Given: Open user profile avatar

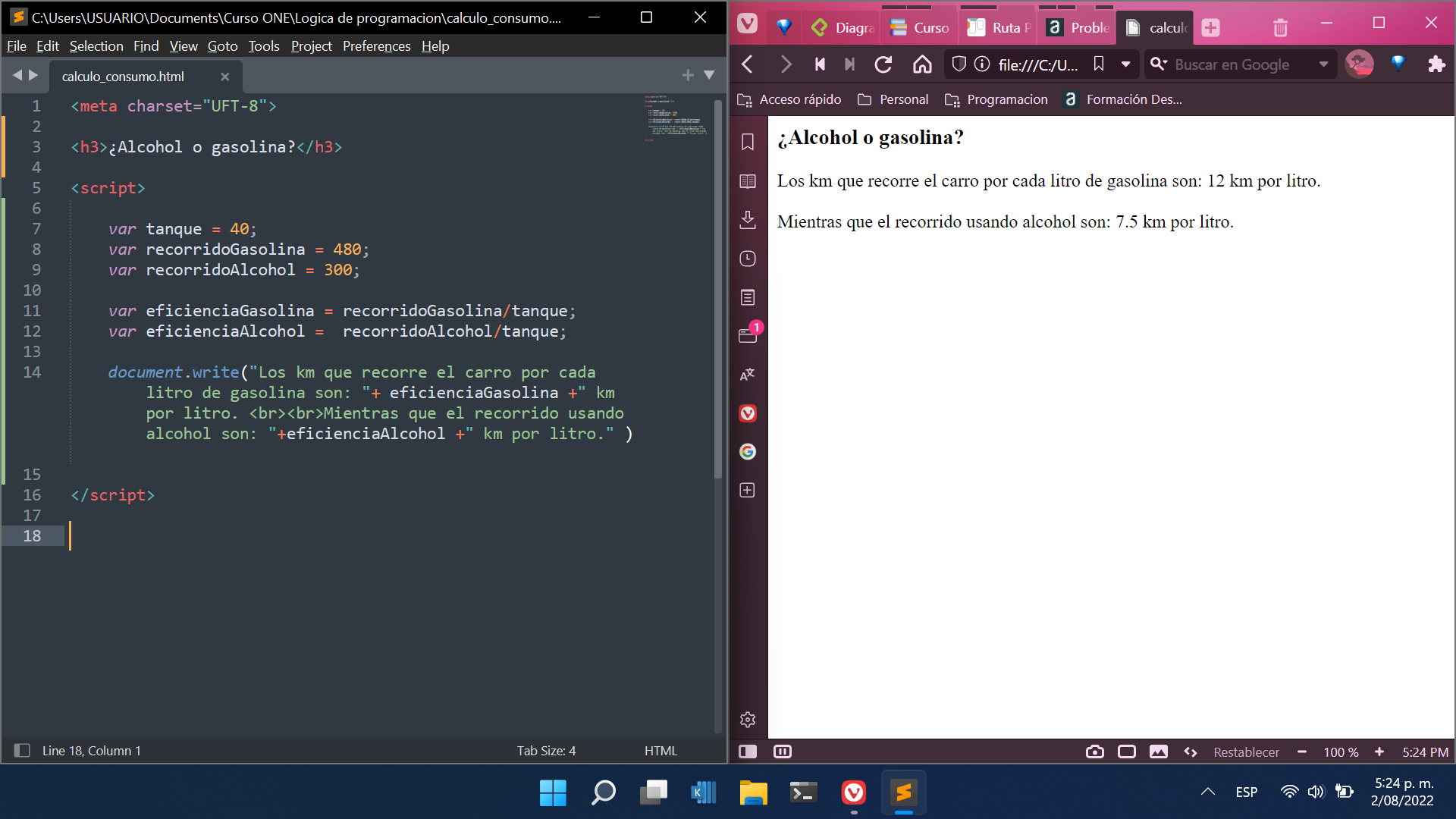Looking at the screenshot, I should coord(1360,64).
